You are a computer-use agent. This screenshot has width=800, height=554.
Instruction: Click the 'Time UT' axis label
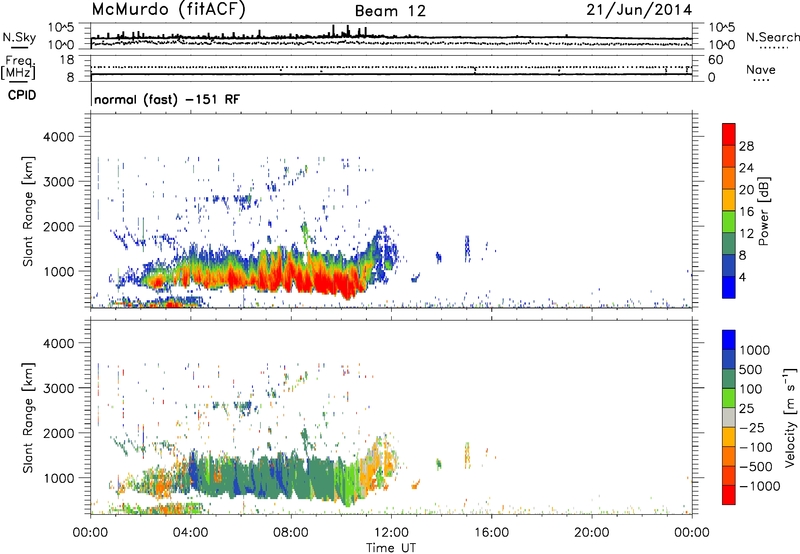tap(391, 547)
